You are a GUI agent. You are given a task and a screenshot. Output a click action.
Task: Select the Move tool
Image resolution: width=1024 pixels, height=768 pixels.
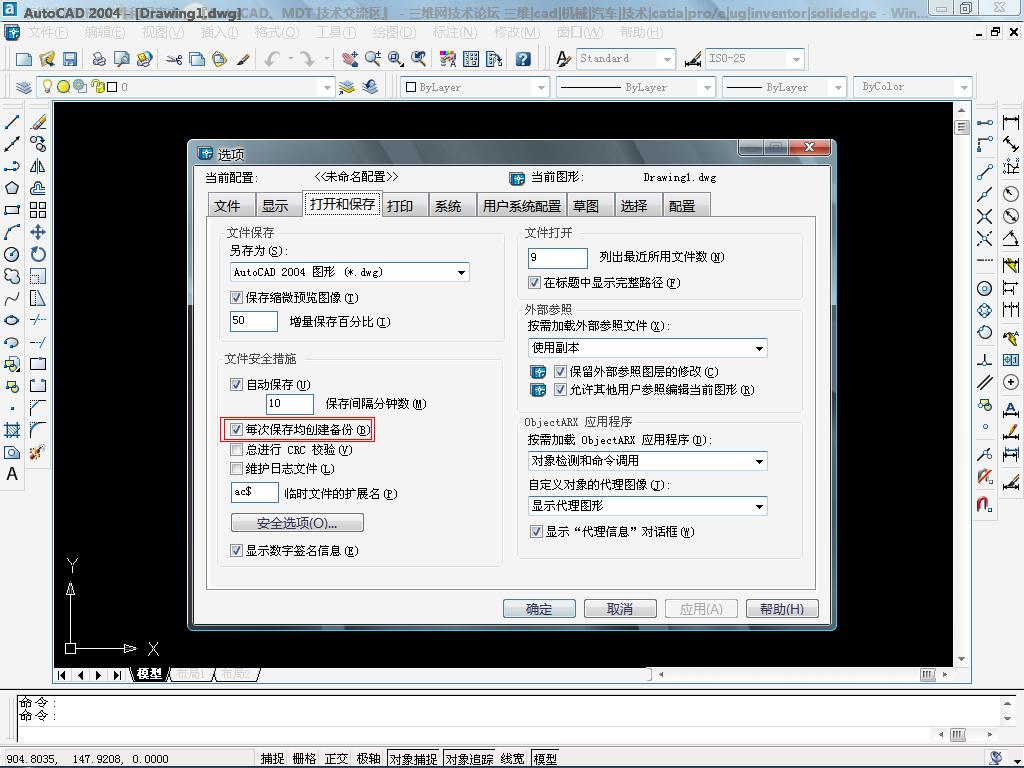[38, 232]
